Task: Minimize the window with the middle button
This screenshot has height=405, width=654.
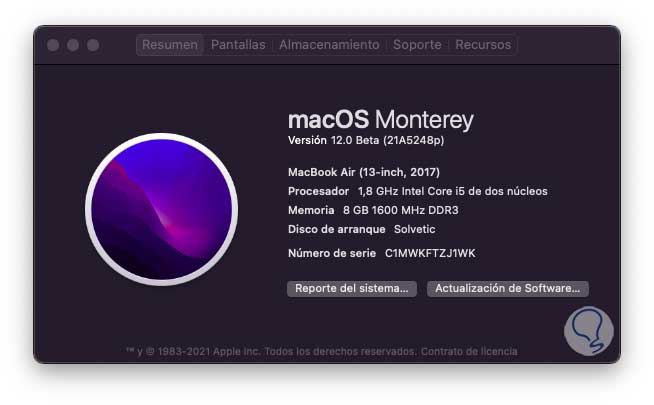Action: [73, 45]
